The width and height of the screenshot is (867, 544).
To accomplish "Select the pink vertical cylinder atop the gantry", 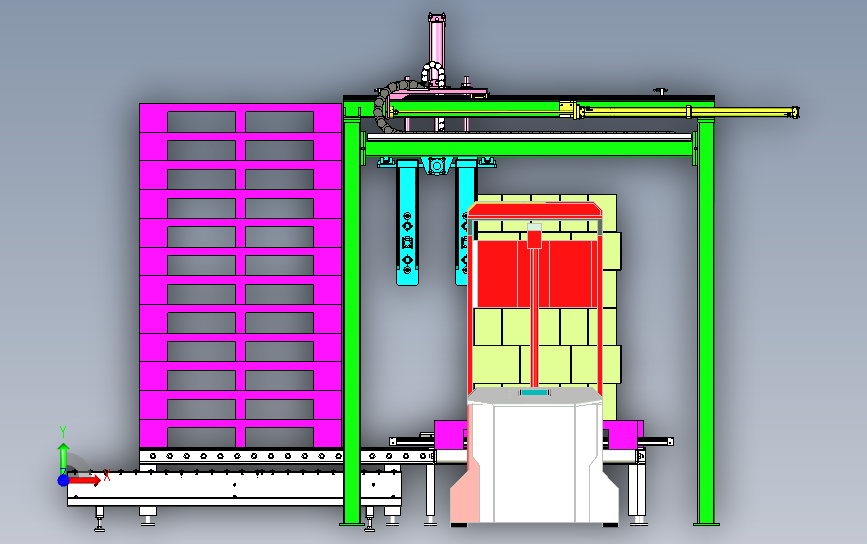I will coord(436,44).
